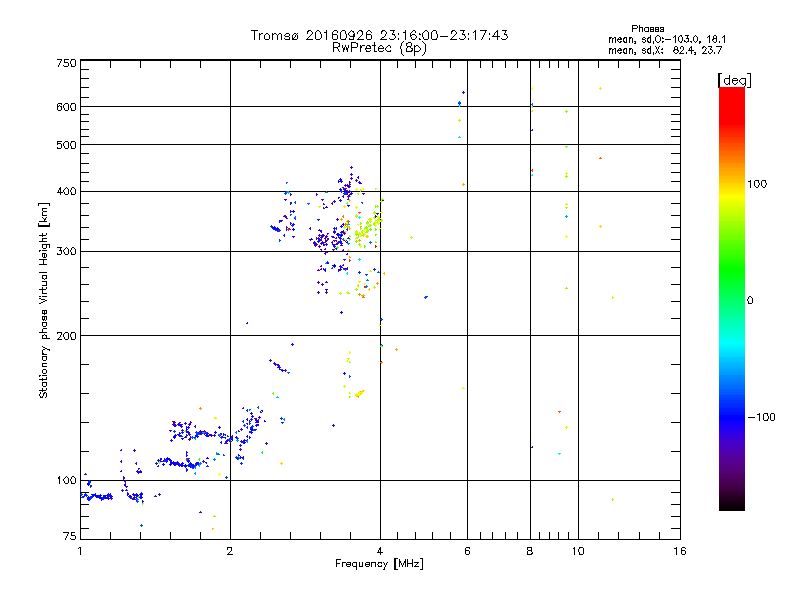800x600 pixels.
Task: Click the 'Frequency [MHz]' x-axis label
Action: tap(379, 564)
